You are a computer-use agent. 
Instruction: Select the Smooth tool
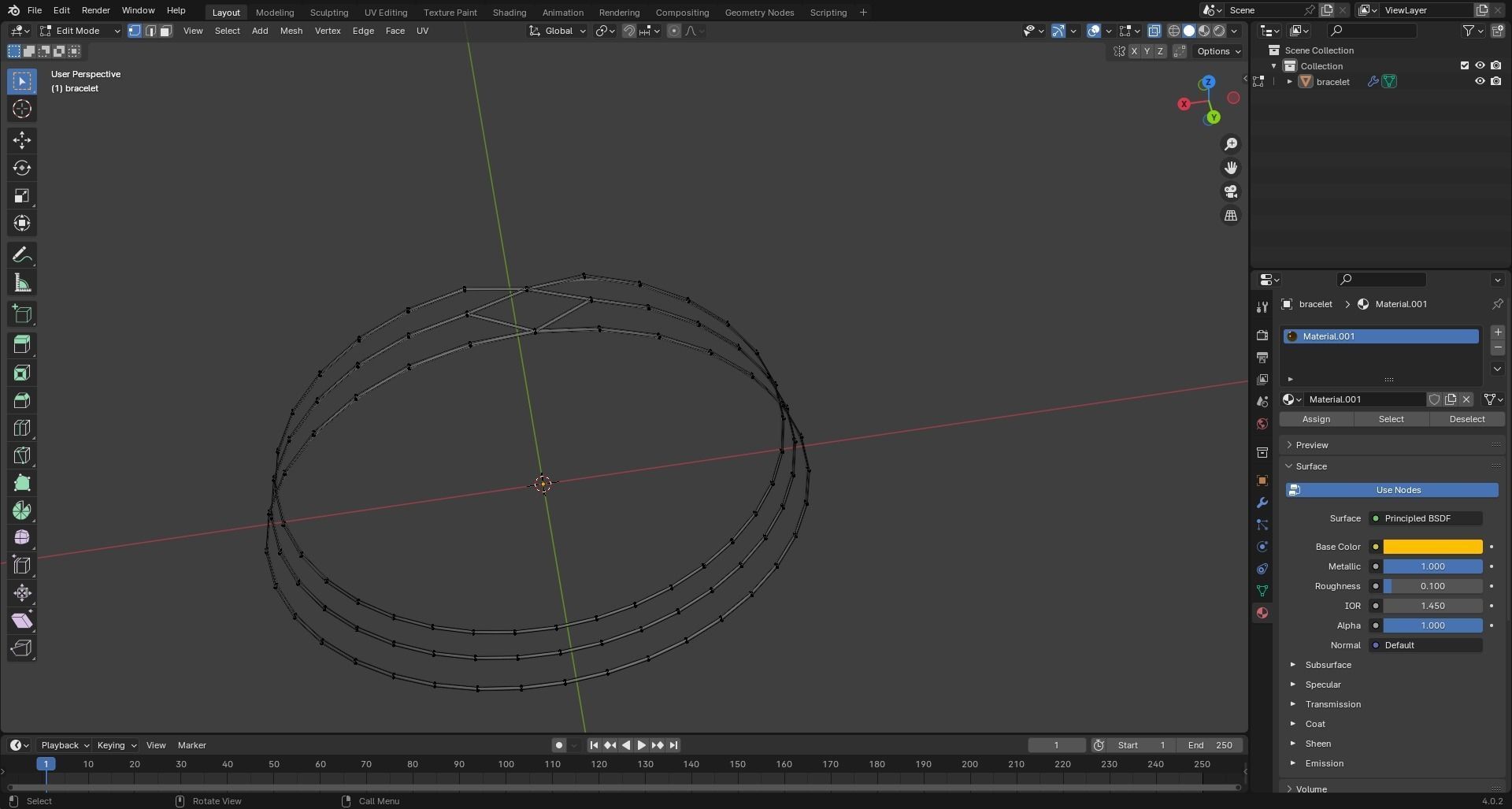[21, 538]
